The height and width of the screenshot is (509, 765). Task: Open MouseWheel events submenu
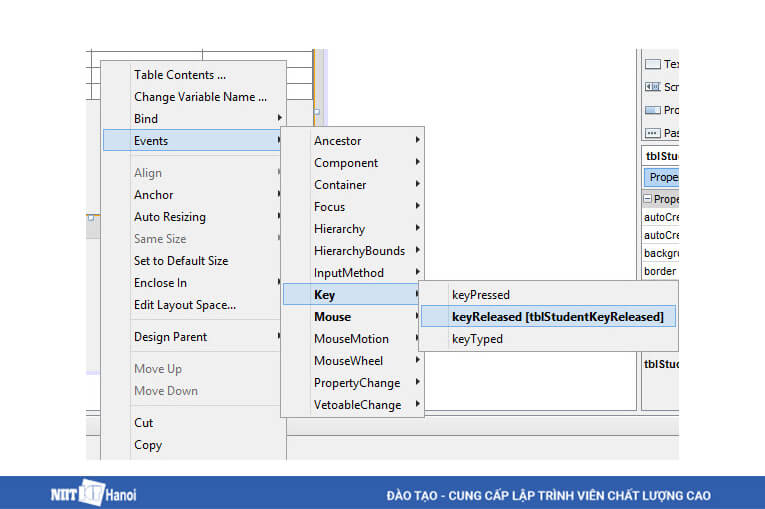pos(352,361)
